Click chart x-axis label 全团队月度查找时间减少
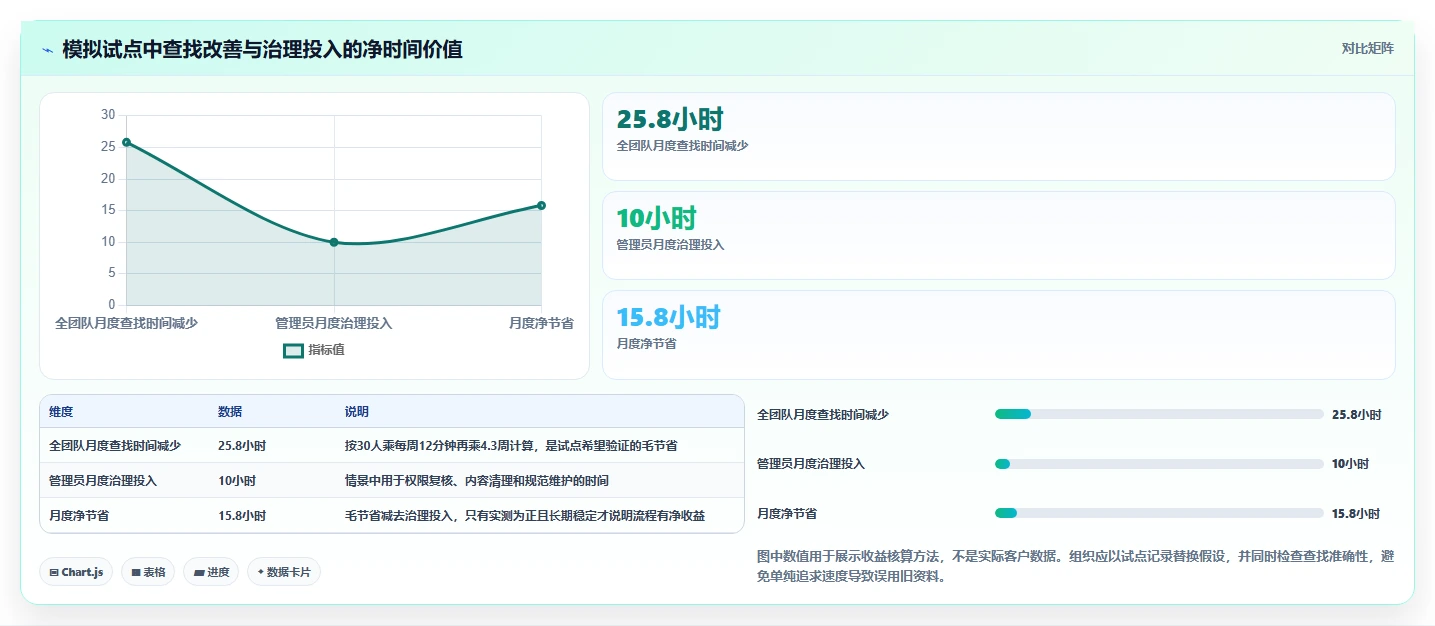1435x626 pixels. 126,323
